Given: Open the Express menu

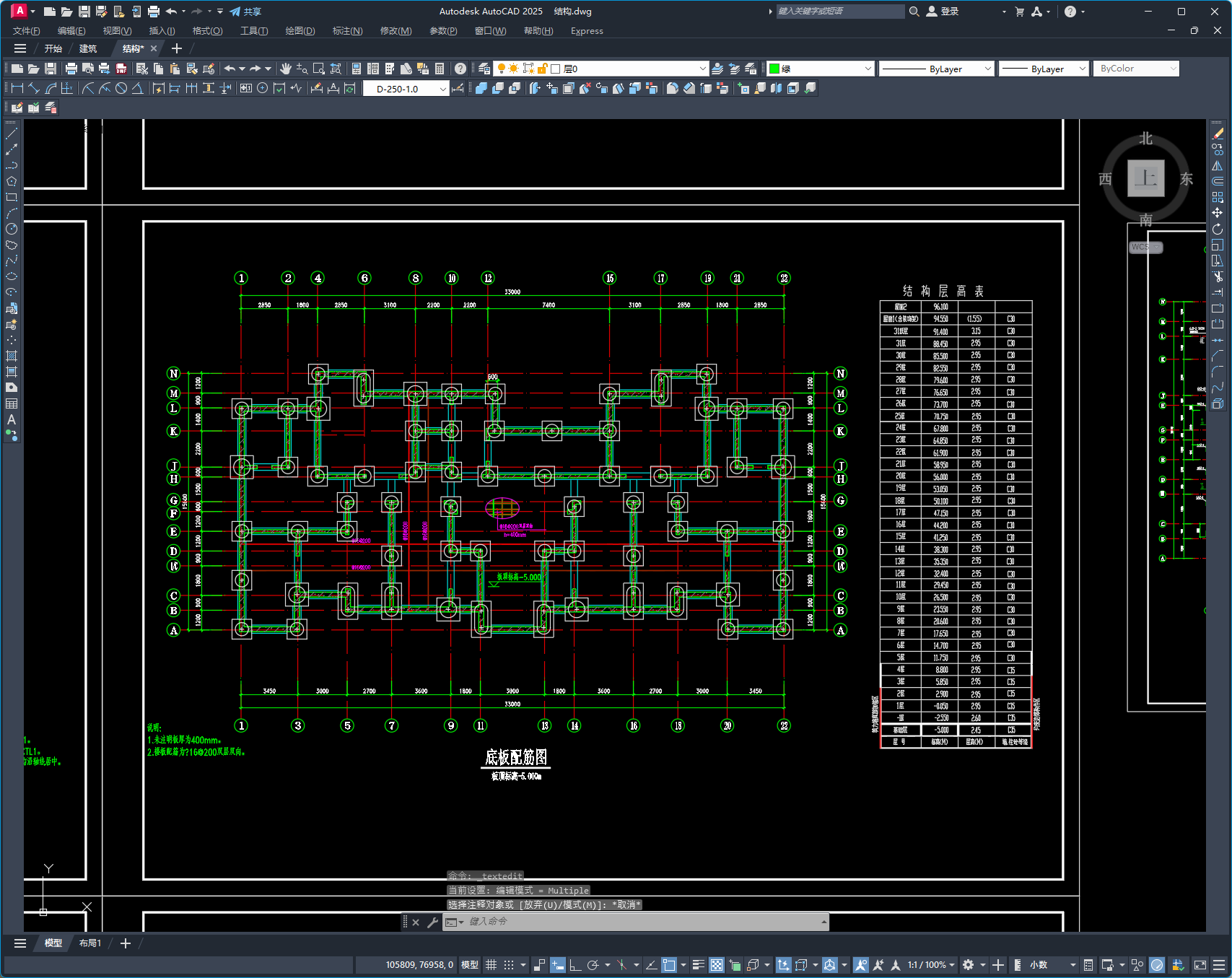Looking at the screenshot, I should tap(587, 31).
